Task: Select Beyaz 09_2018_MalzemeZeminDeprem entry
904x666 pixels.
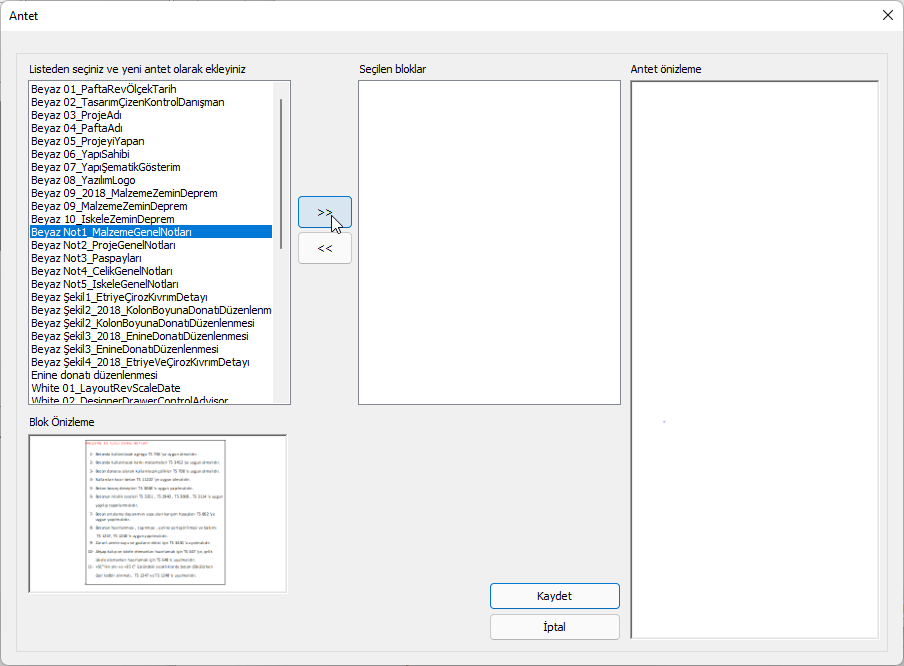Action: point(150,193)
